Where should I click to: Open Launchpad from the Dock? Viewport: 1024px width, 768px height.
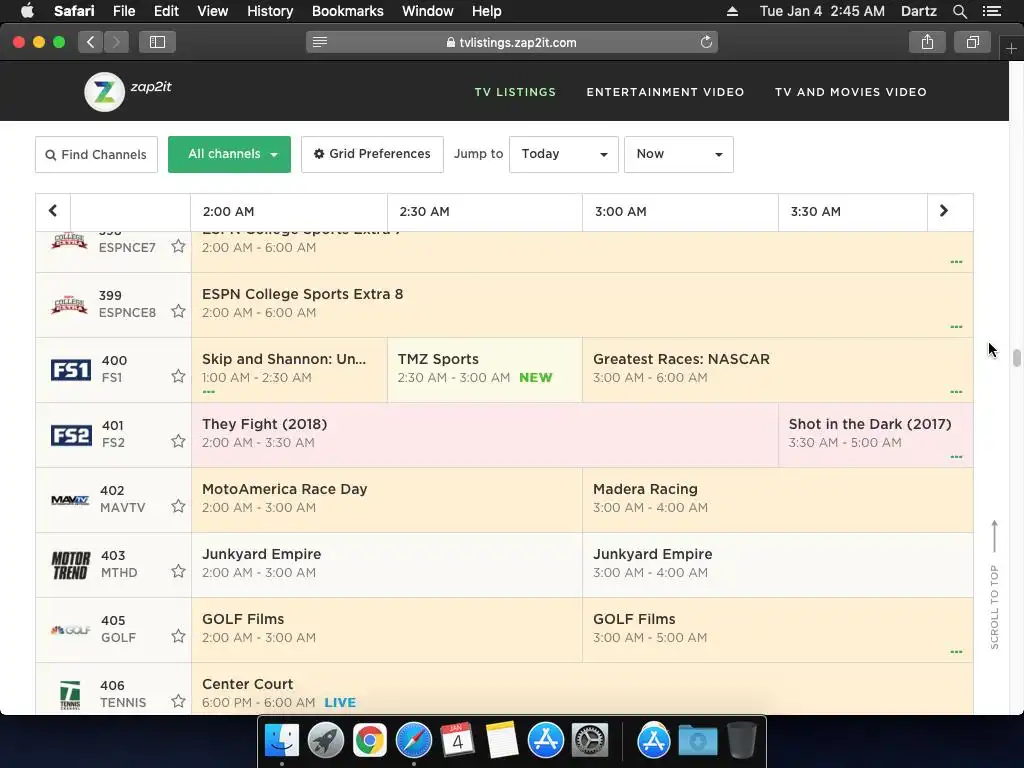[x=326, y=741]
